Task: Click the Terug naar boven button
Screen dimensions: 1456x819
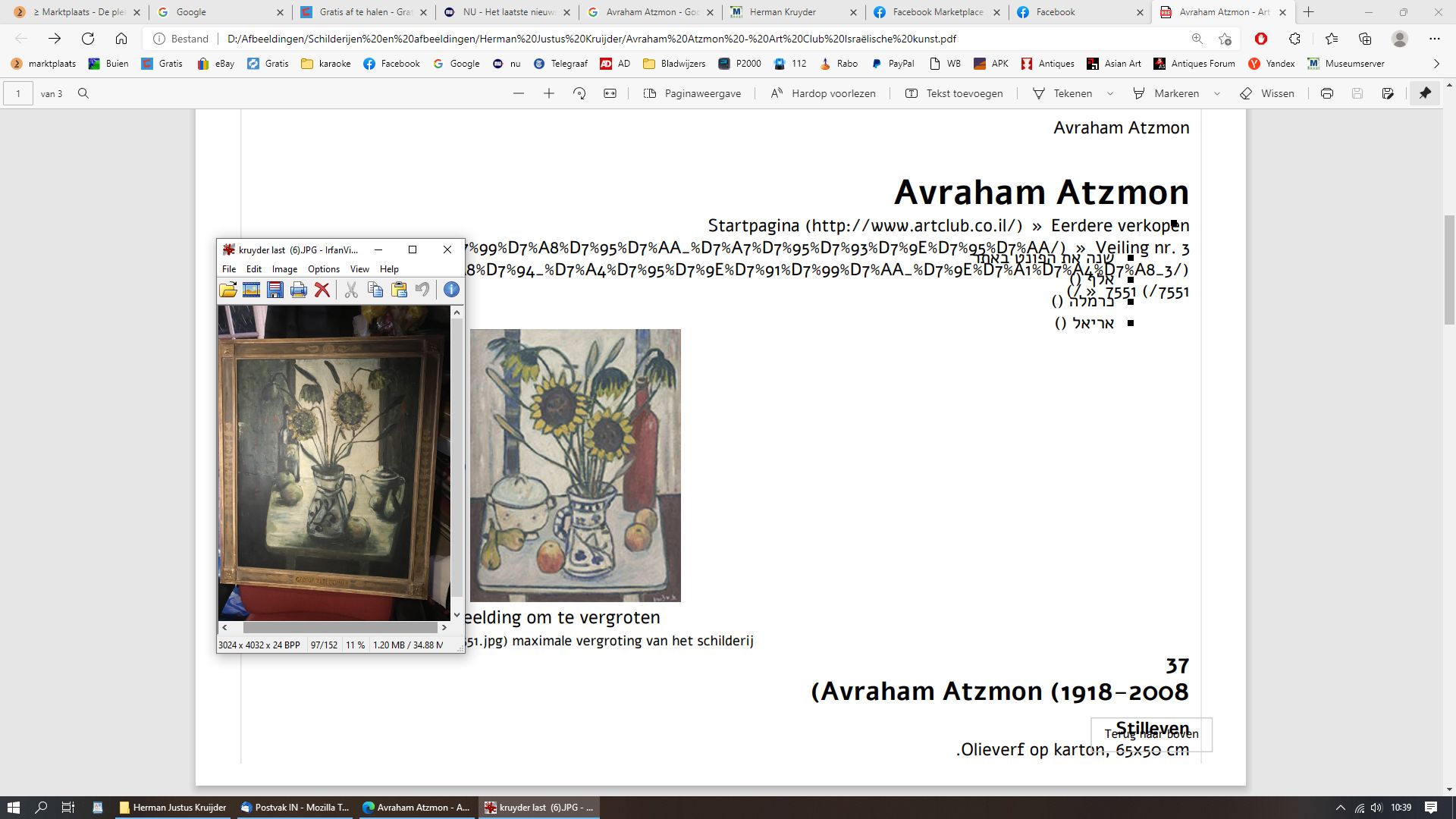Action: [1151, 734]
